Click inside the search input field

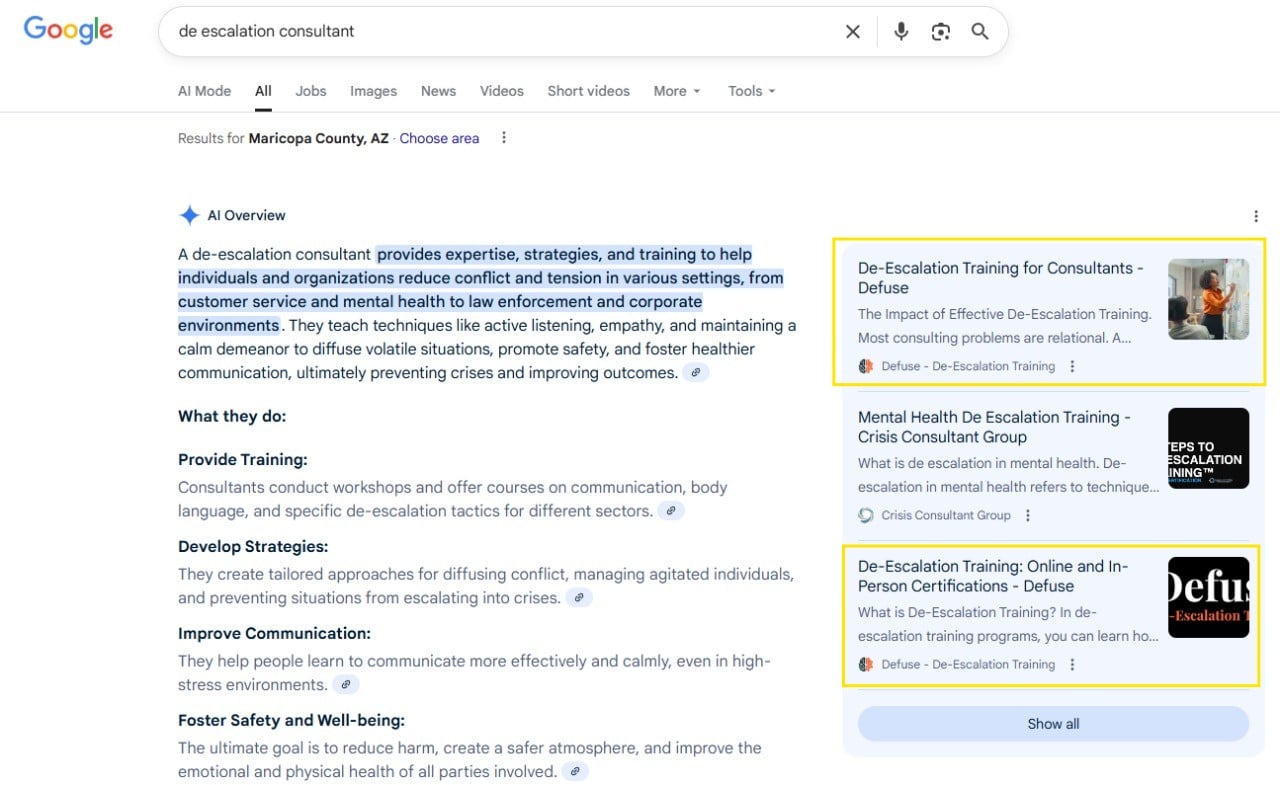500,32
